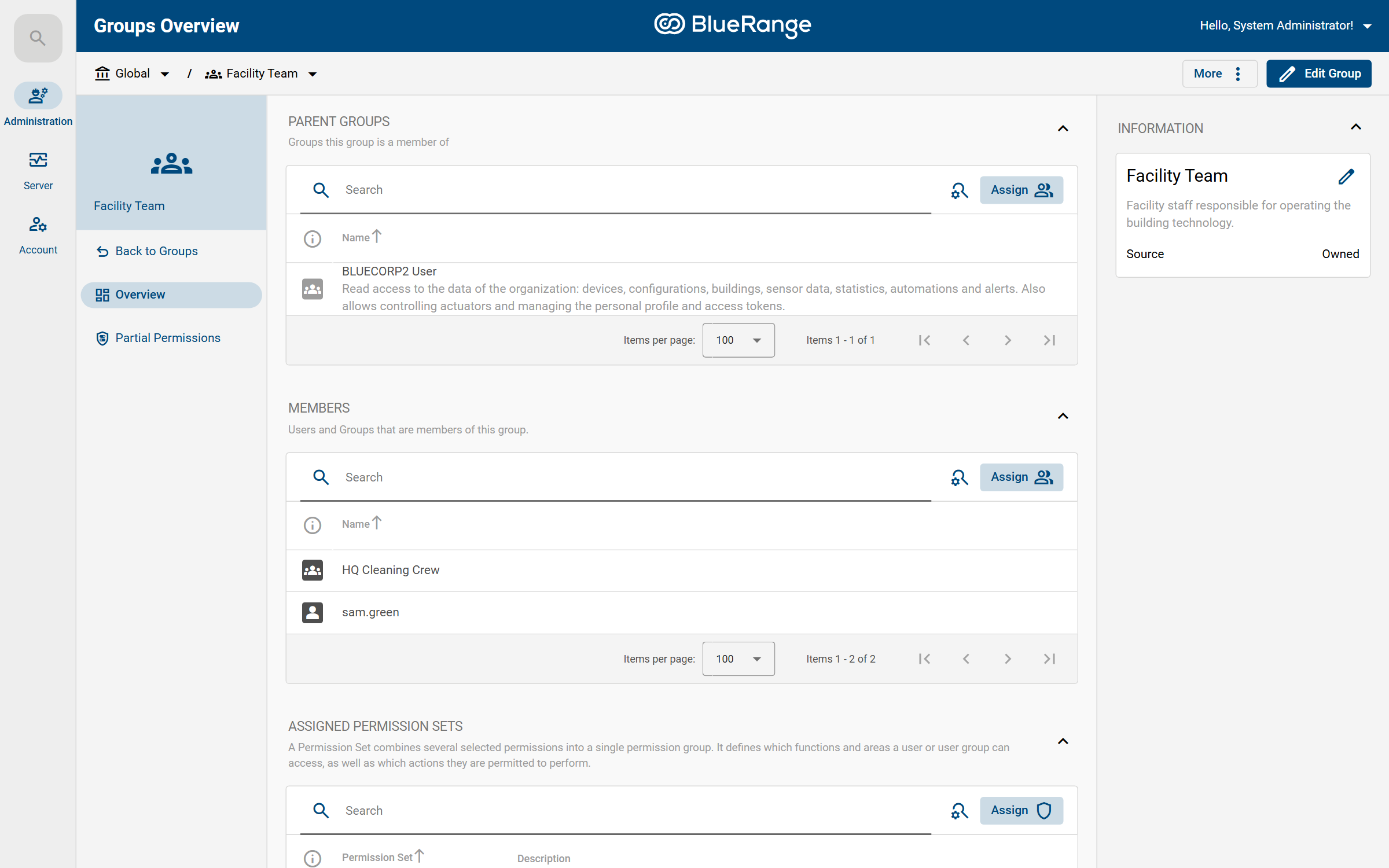The width and height of the screenshot is (1389, 868).
Task: Edit Facility Team info via pencil icon
Action: click(1346, 176)
